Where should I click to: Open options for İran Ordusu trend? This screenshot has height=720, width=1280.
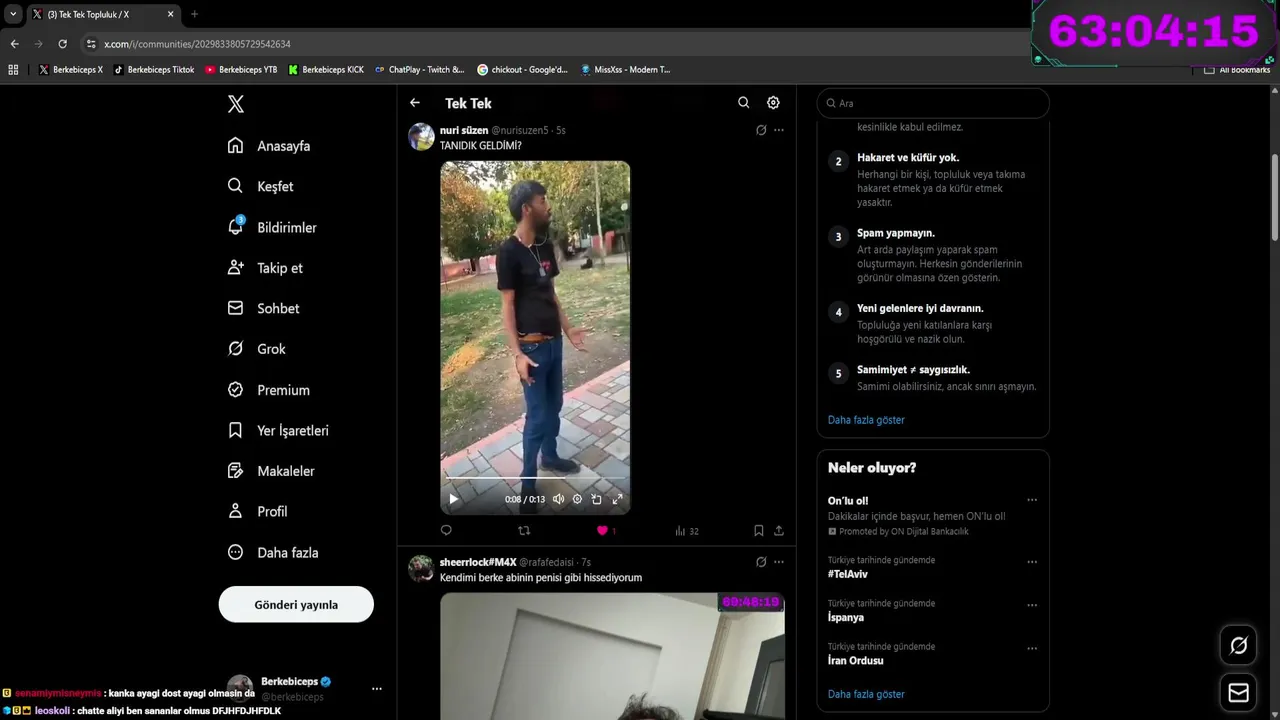(x=1032, y=648)
